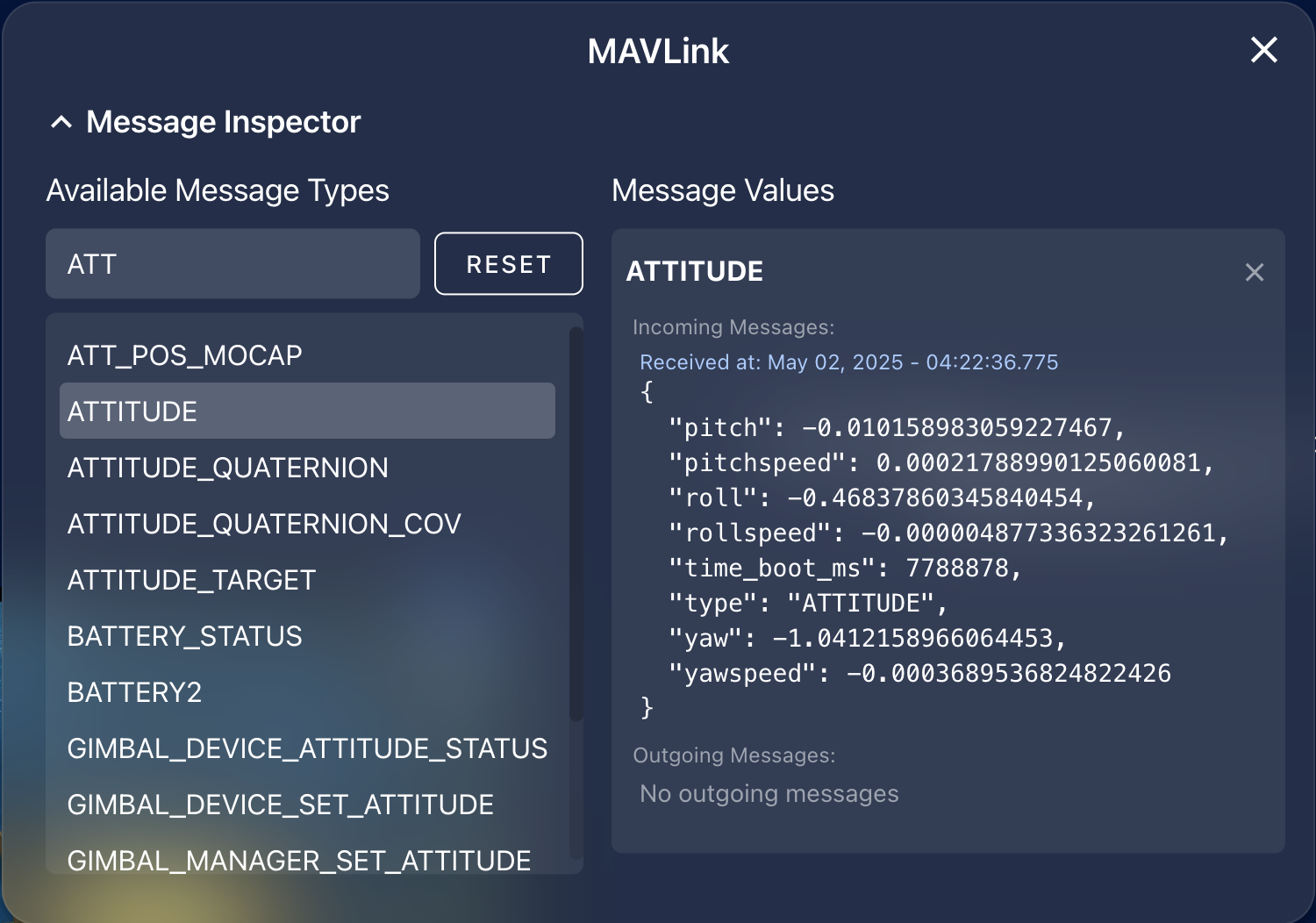View ATTITUDE_TARGET message values
Image resolution: width=1316 pixels, height=923 pixels.
click(192, 579)
